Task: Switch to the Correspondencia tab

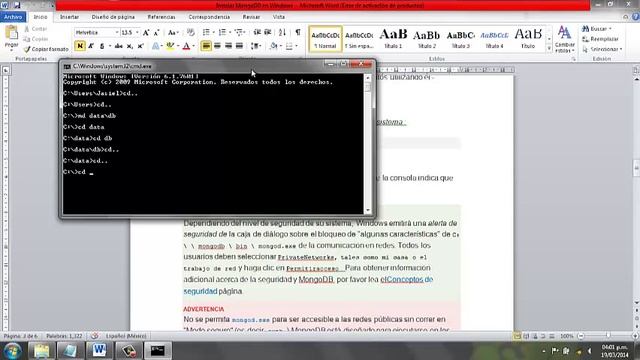Action: [209, 17]
